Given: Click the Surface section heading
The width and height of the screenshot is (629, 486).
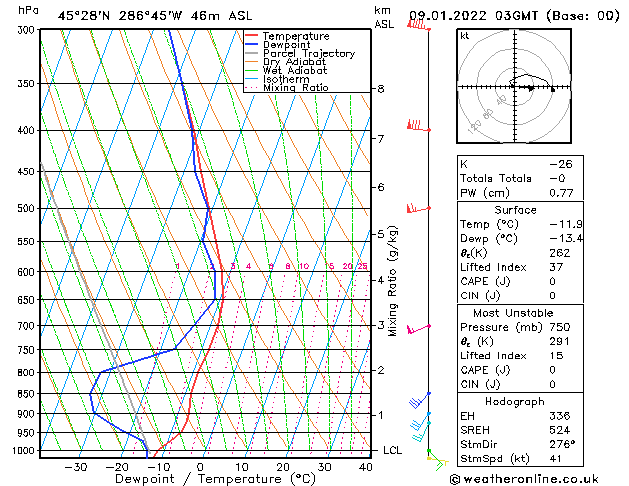Looking at the screenshot, I should 515,210.
